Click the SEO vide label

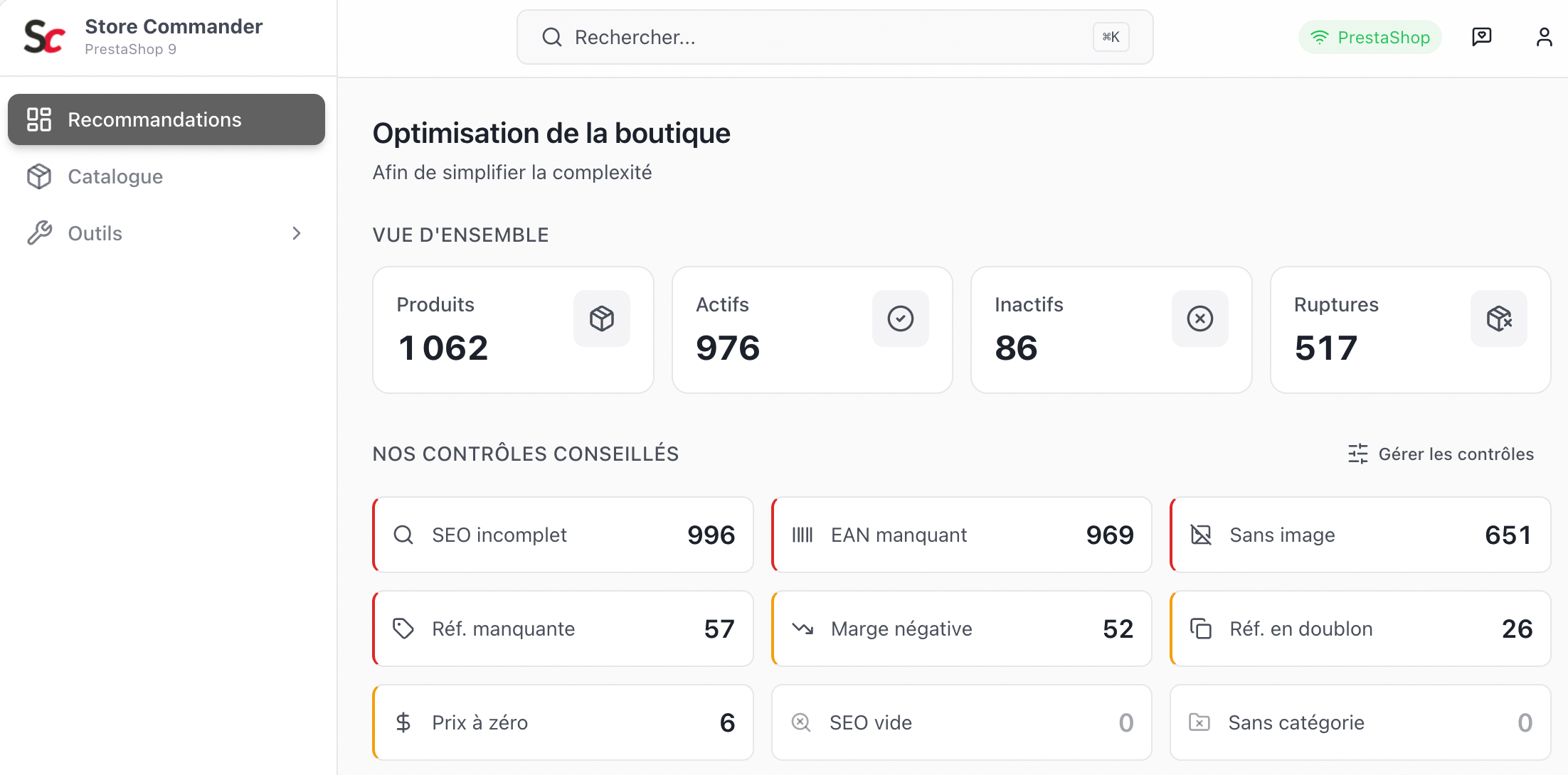[x=871, y=722]
